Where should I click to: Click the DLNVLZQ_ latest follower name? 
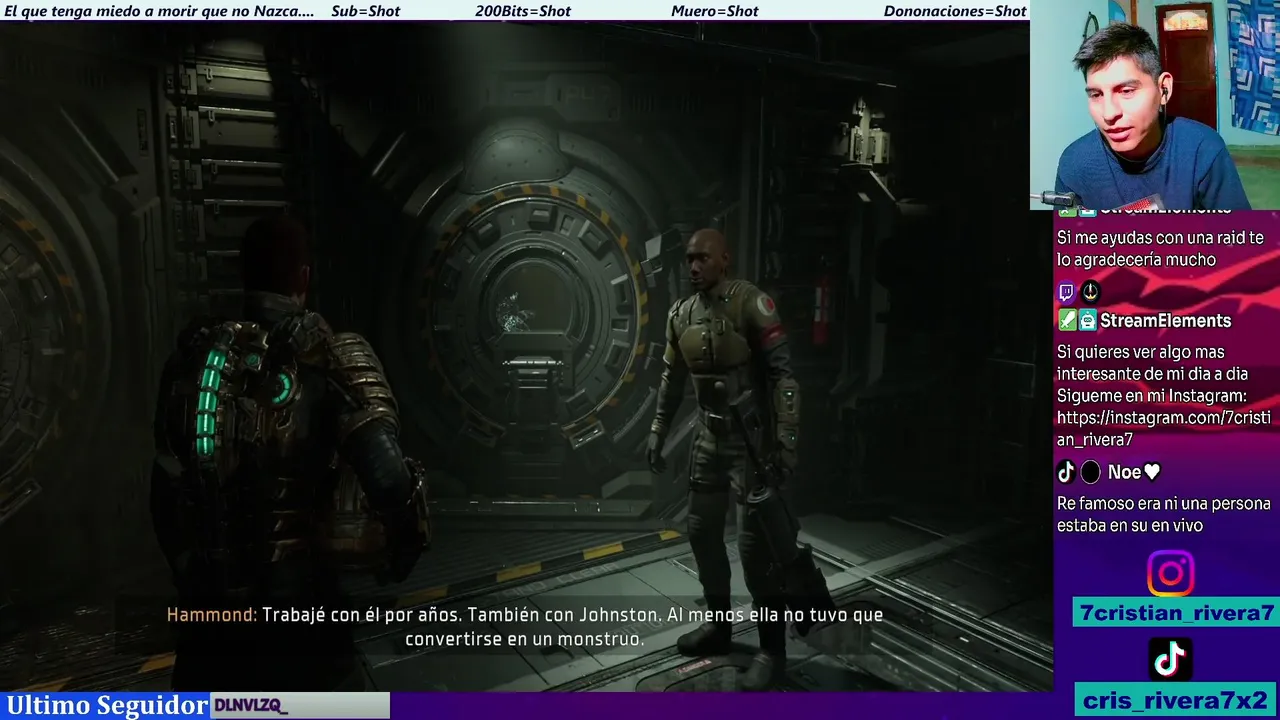251,706
